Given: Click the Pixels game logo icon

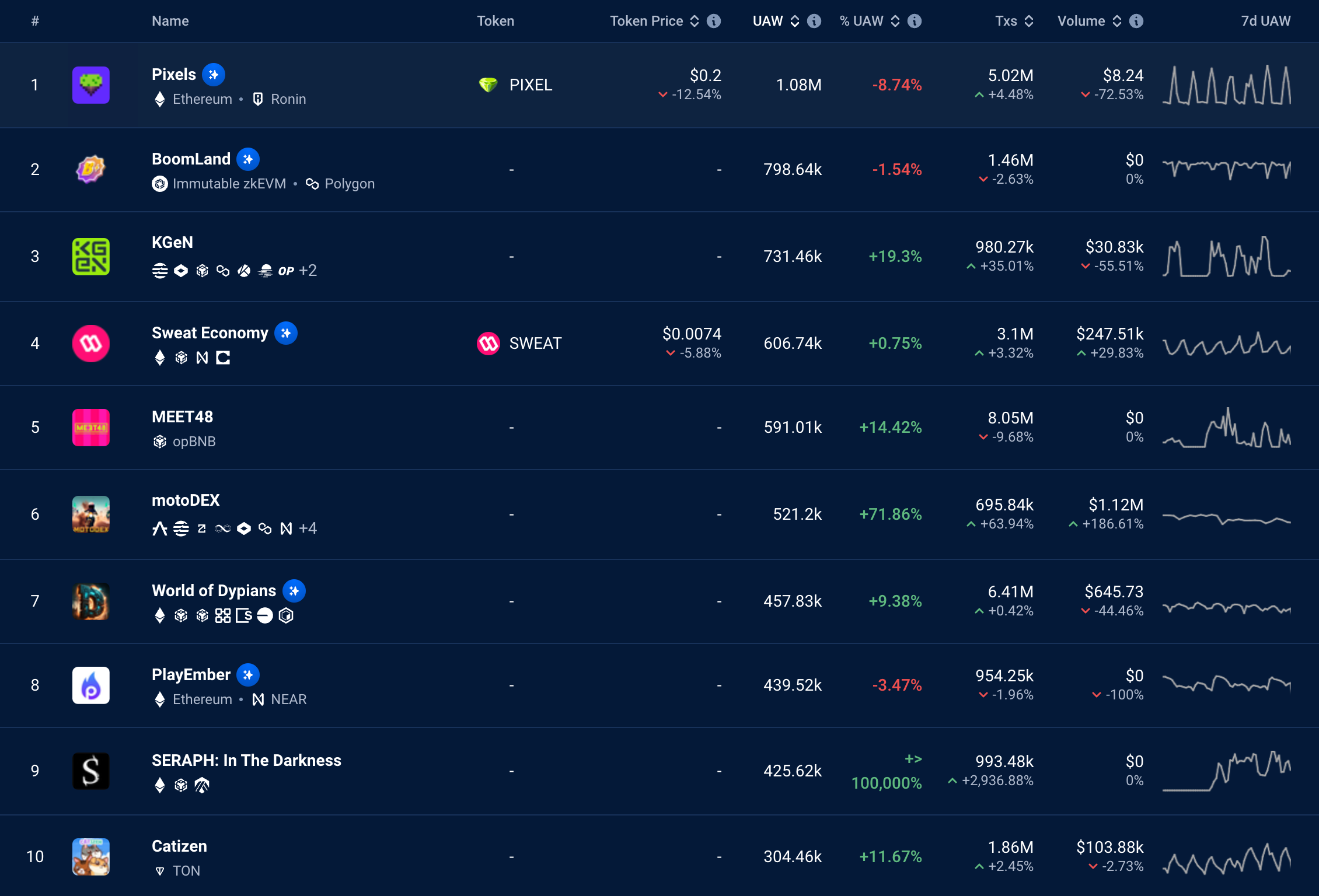Looking at the screenshot, I should 90,85.
